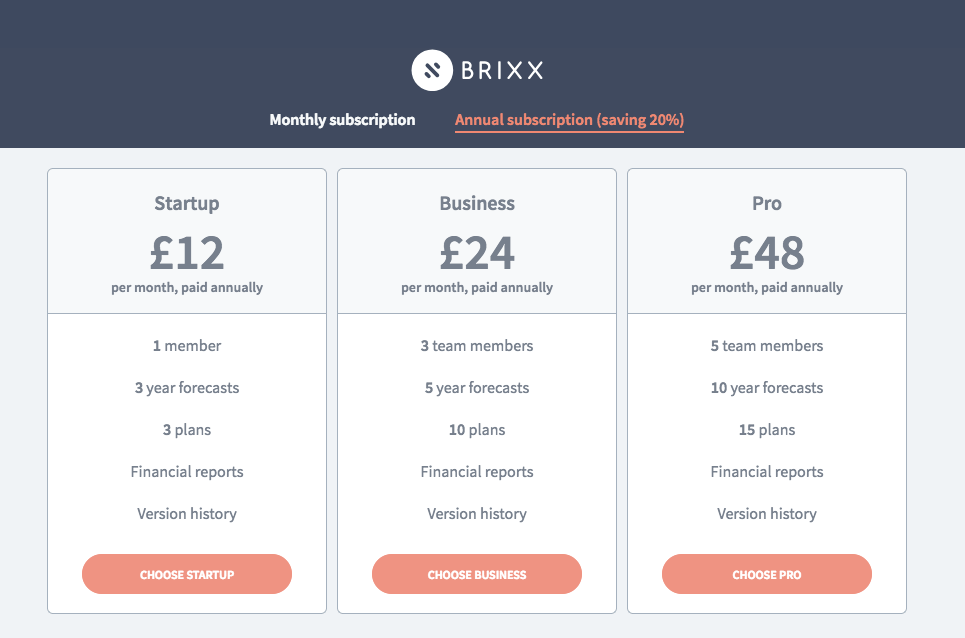Click the Pro plan heading
The width and height of the screenshot is (965, 638).
[x=767, y=204]
